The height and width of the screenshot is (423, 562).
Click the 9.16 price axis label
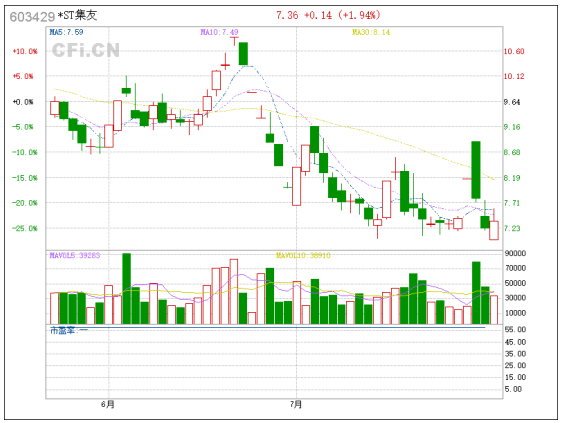tap(512, 127)
